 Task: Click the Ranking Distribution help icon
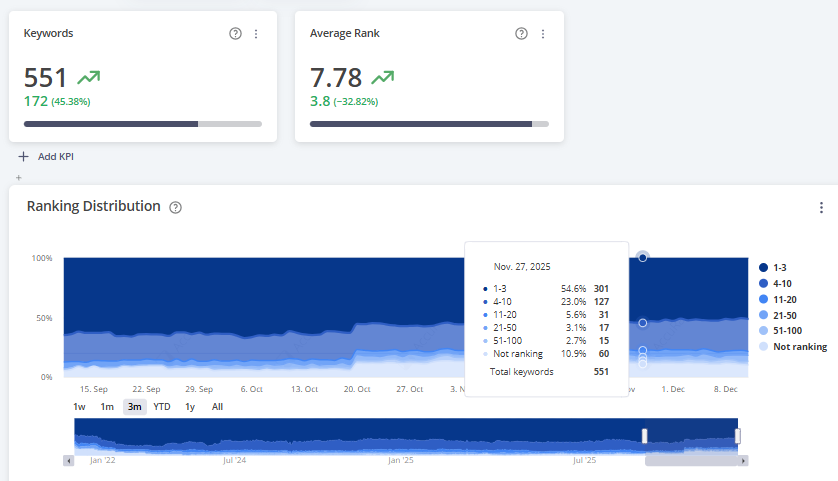176,208
